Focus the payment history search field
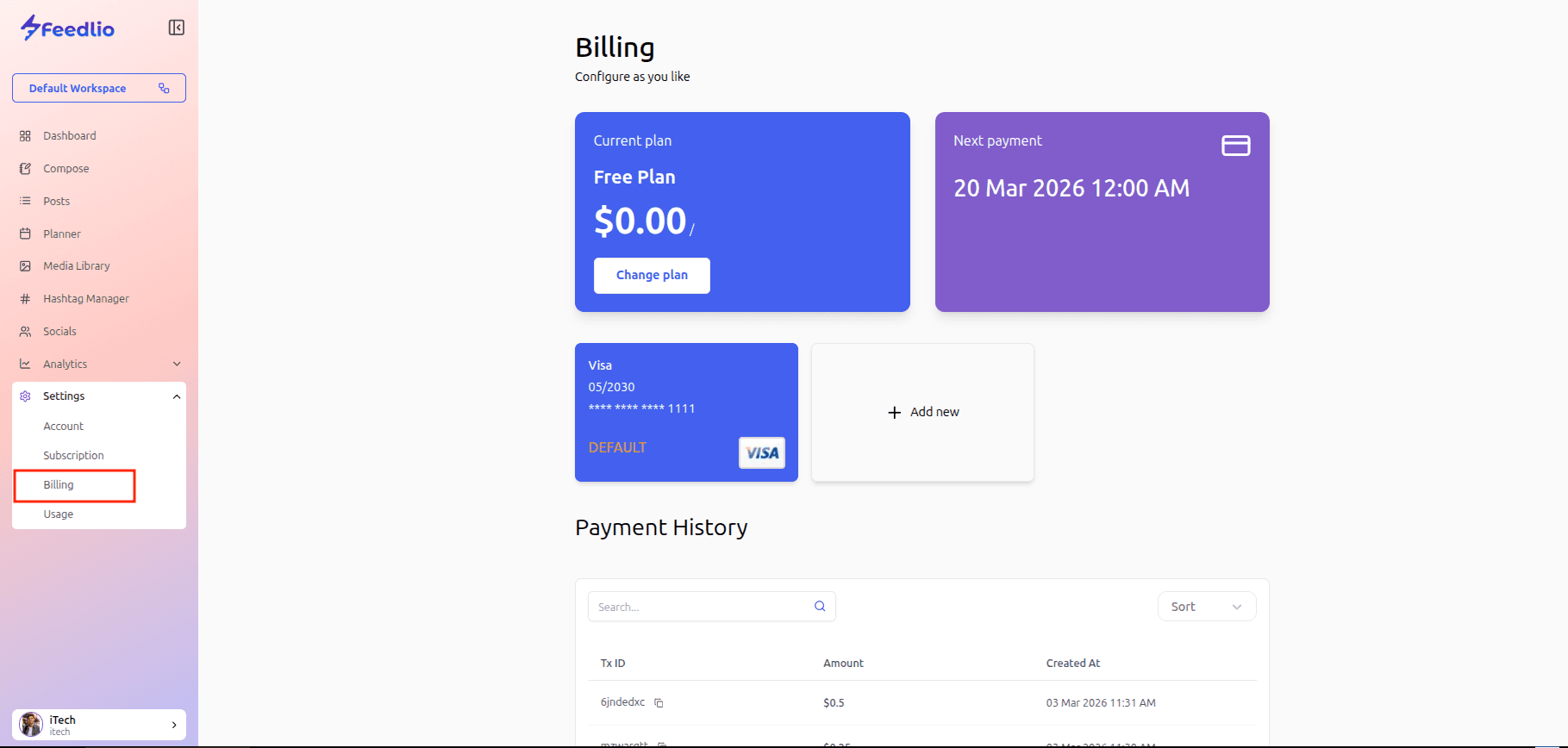Image resolution: width=1568 pixels, height=748 pixels. (698, 607)
